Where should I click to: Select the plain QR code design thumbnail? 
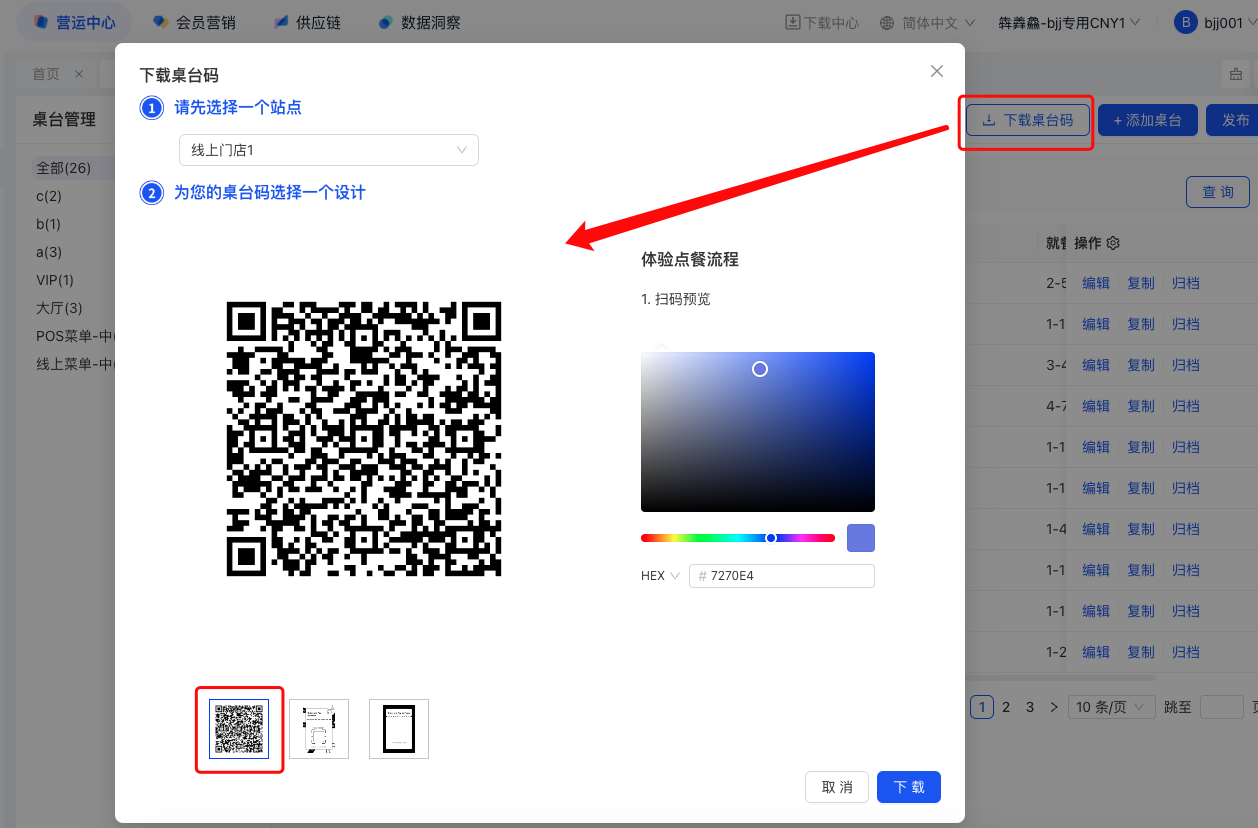pyautogui.click(x=239, y=729)
